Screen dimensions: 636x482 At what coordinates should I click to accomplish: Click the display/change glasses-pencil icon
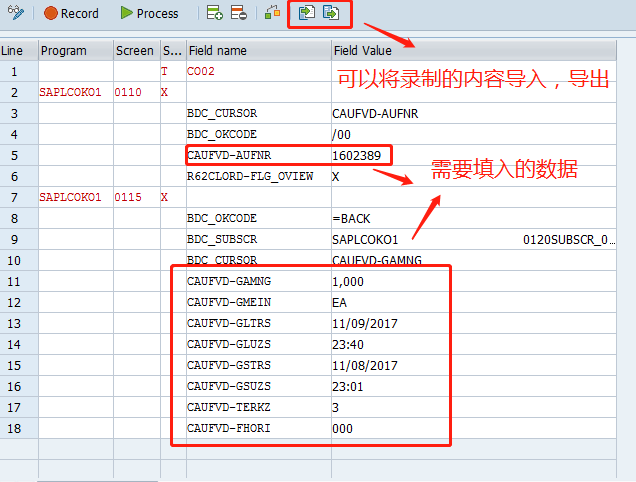(x=16, y=13)
